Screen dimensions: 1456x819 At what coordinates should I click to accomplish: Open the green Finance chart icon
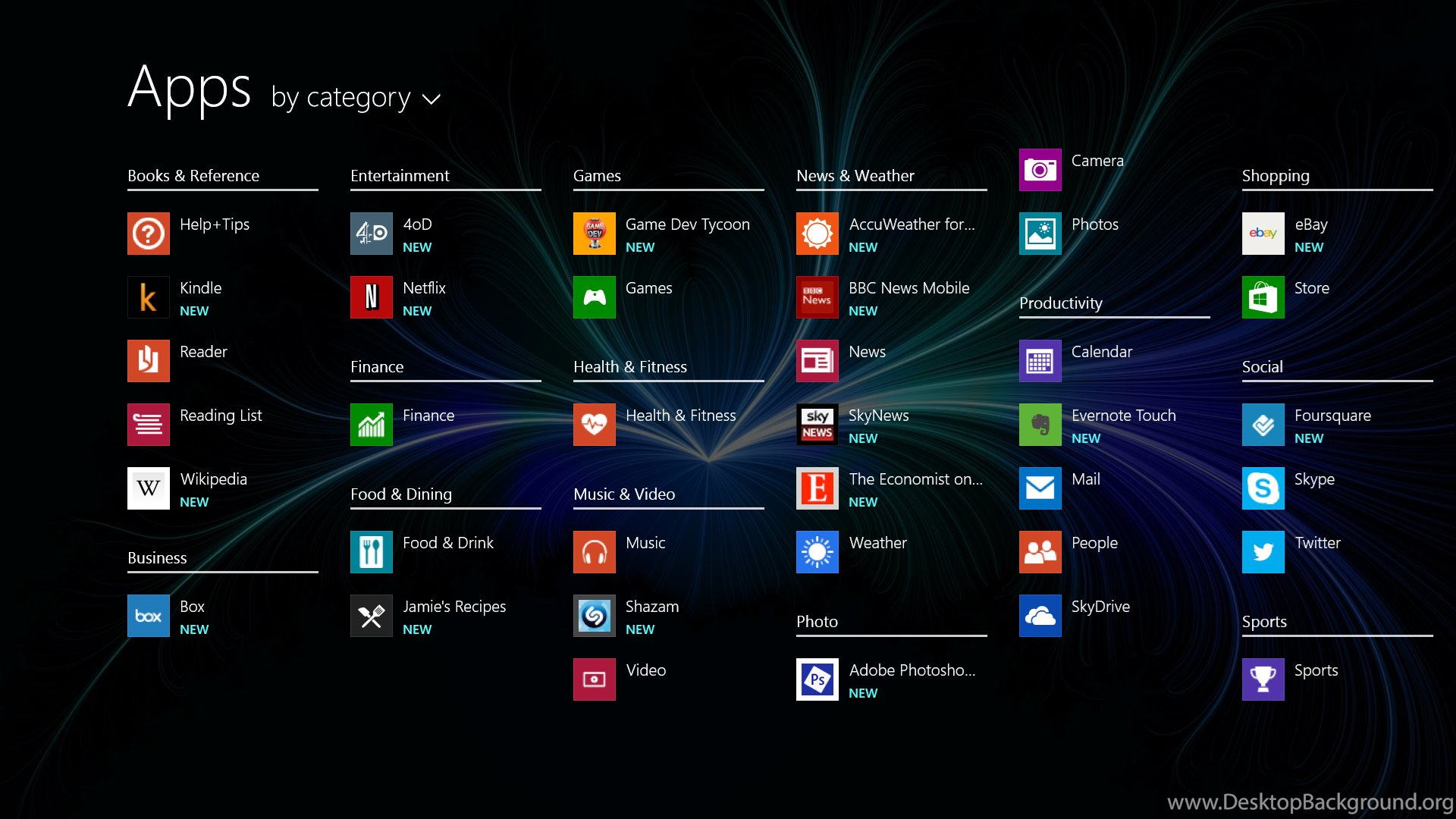point(372,425)
